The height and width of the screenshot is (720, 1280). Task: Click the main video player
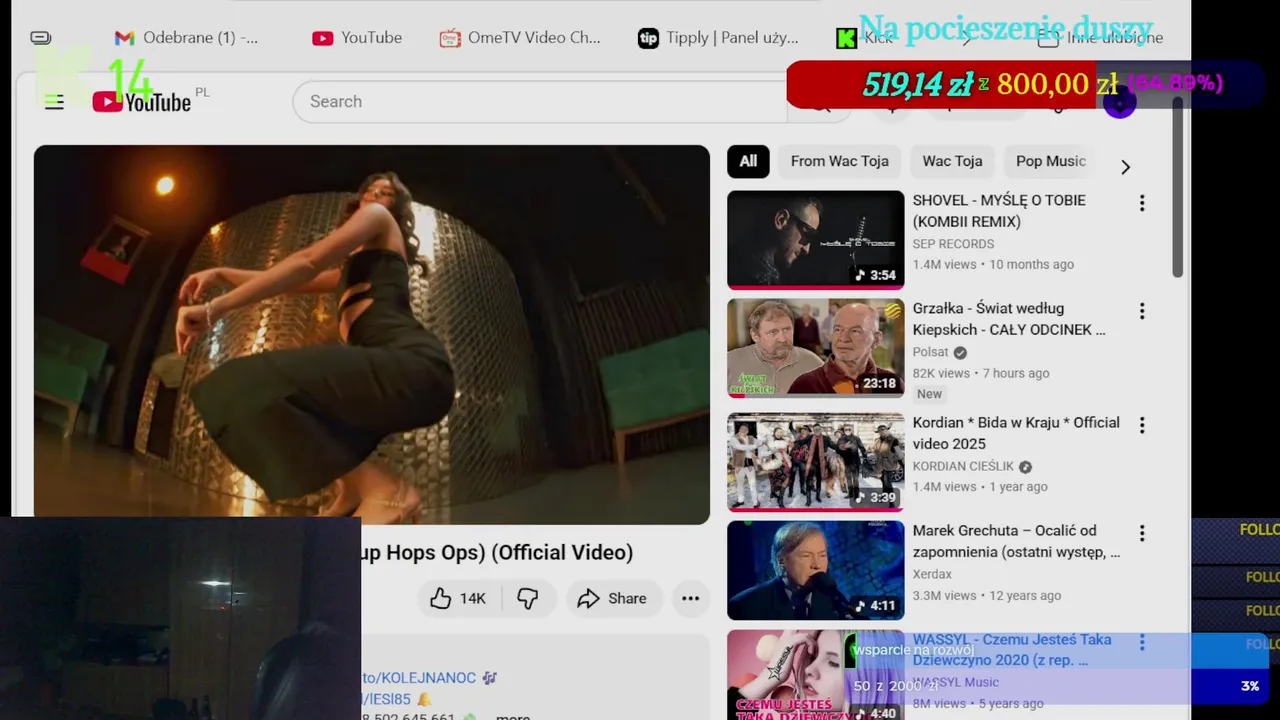pos(372,335)
